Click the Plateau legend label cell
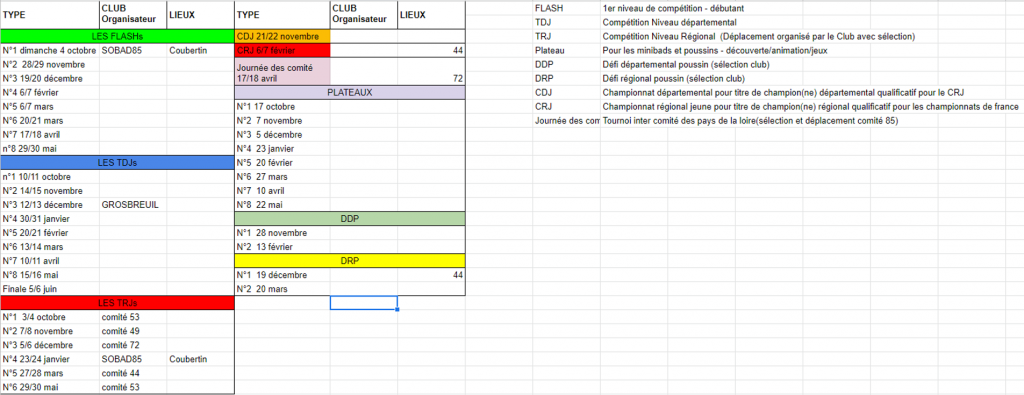The image size is (1024, 395). point(566,50)
